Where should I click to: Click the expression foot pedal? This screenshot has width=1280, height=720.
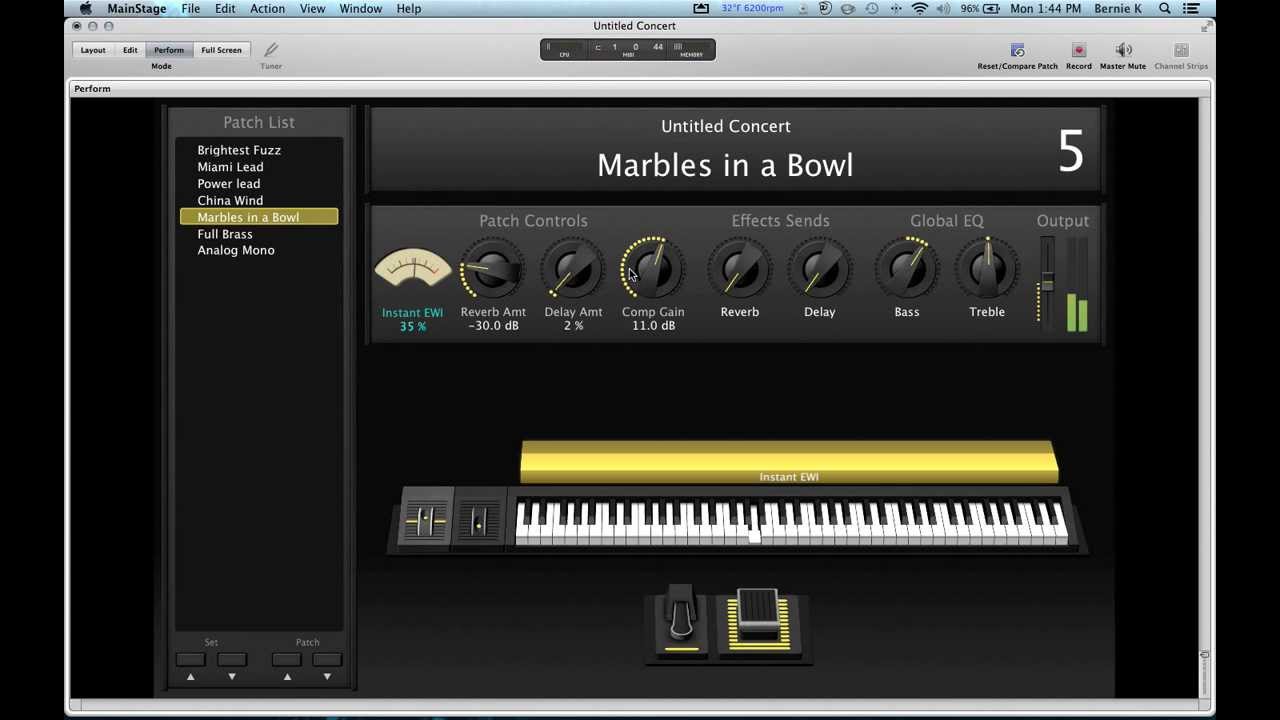(x=758, y=620)
